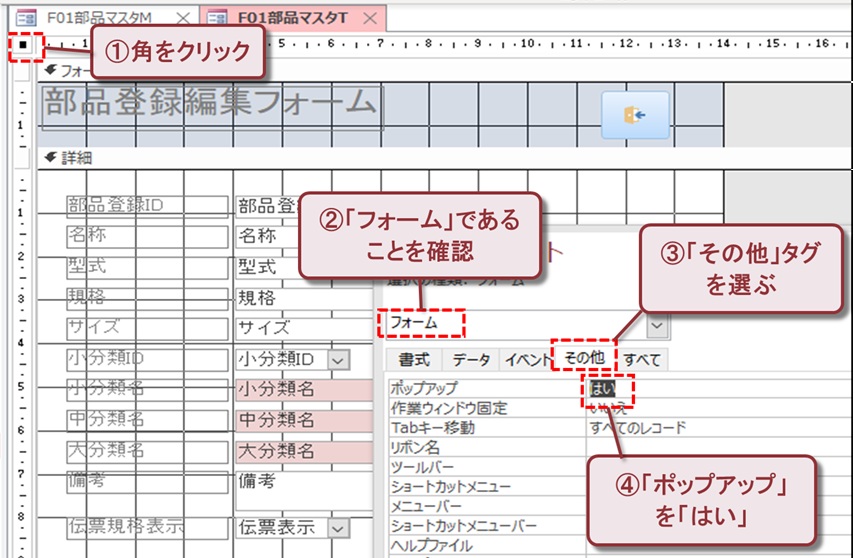This screenshot has width=855, height=558.
Task: Click the form selector square at ruler corner
Action: [21, 44]
